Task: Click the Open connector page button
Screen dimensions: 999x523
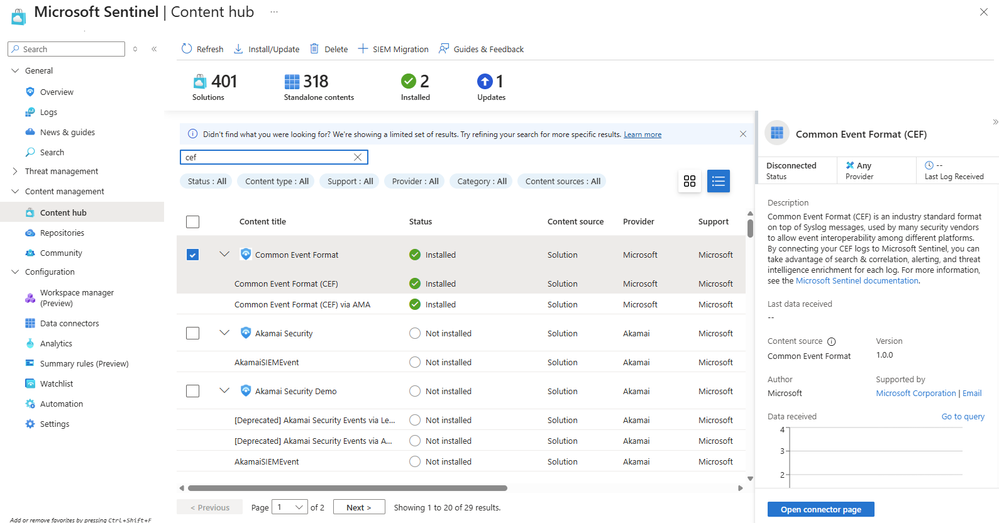Action: pos(820,509)
